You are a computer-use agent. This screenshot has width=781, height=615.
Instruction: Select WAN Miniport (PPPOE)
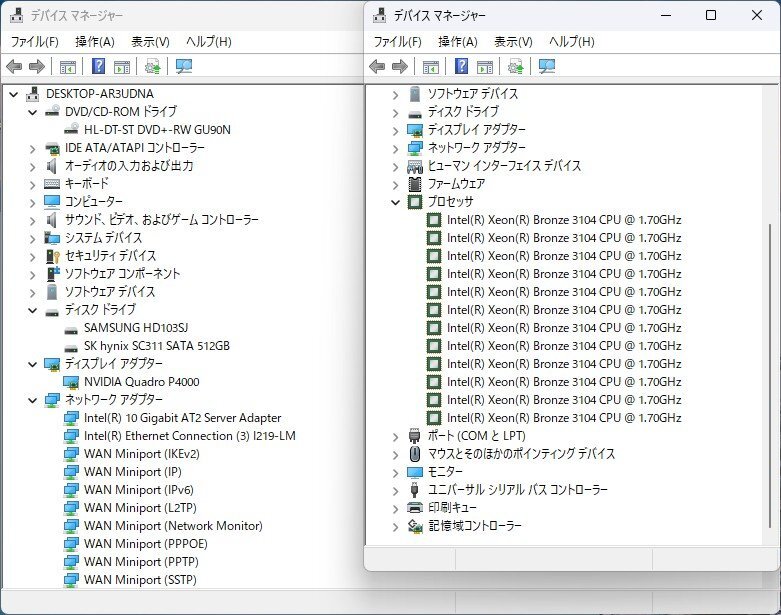pyautogui.click(x=145, y=544)
